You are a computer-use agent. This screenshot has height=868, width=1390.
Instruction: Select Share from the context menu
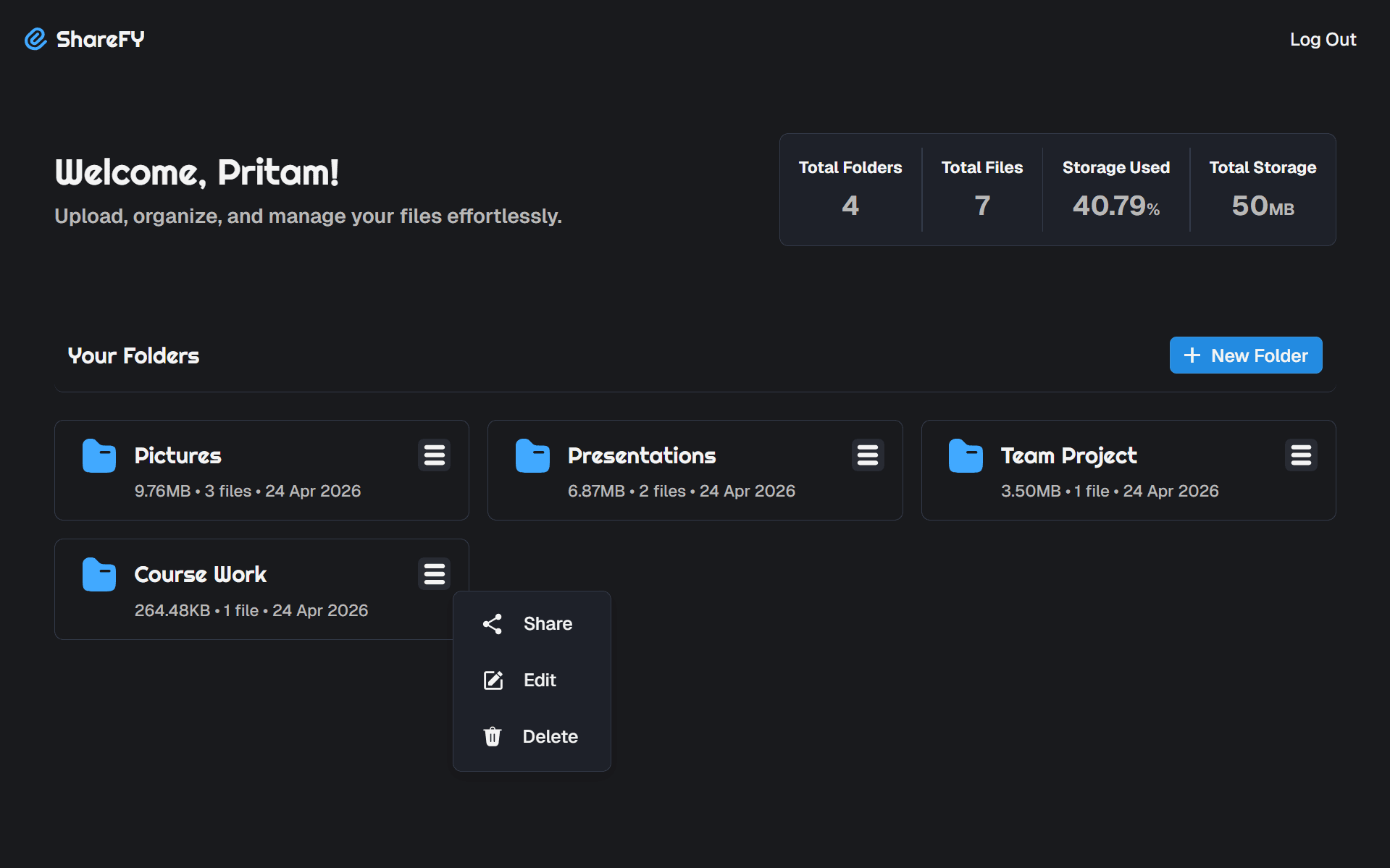(x=532, y=624)
